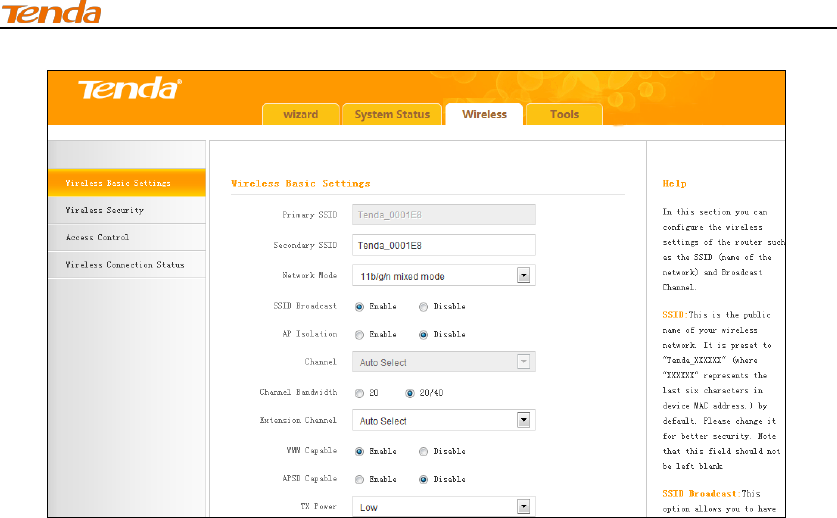This screenshot has width=837, height=518.
Task: Go to Wireless Security in the sidebar
Action: pos(127,210)
